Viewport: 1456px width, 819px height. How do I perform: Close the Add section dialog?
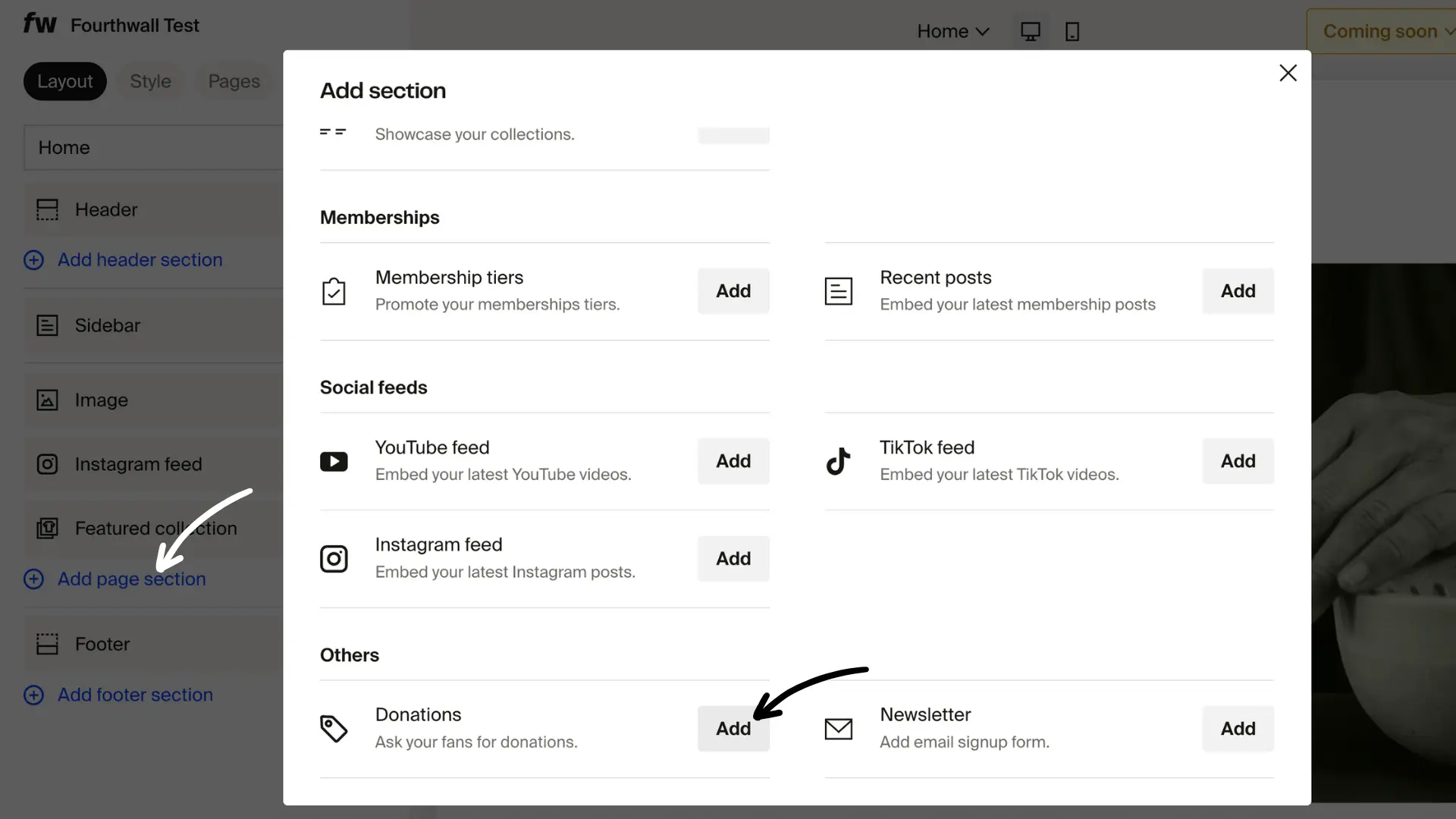1288,73
